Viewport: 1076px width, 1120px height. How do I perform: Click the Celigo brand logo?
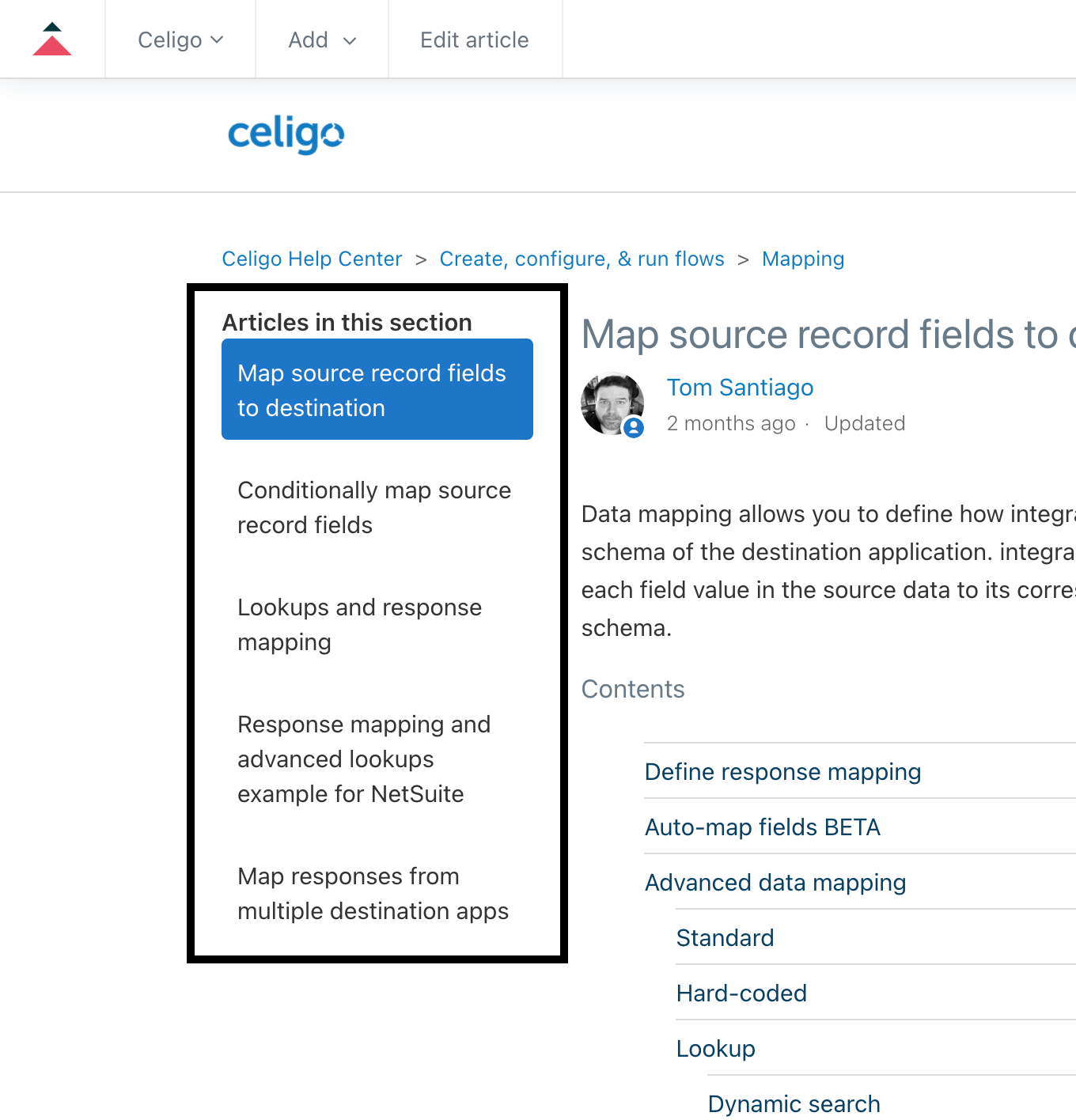[286, 134]
